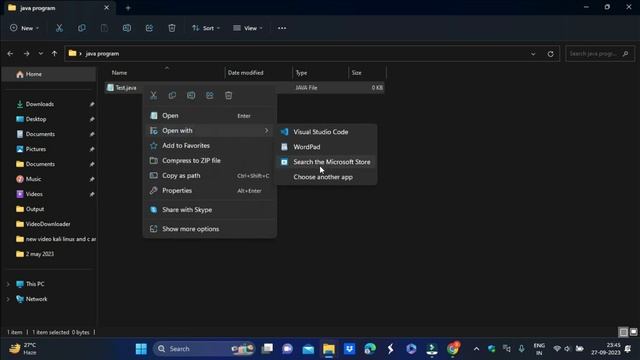Screen dimensions: 640x360
Task: Click the Cut icon in the toolbar
Action: coord(59,28)
